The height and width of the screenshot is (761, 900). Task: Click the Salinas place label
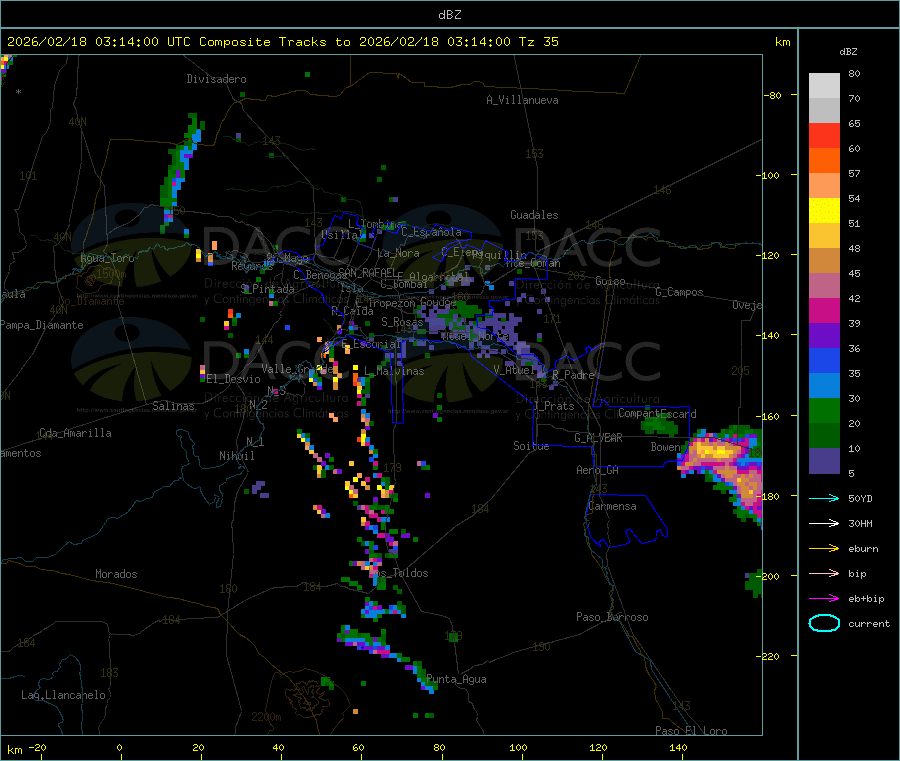click(173, 406)
